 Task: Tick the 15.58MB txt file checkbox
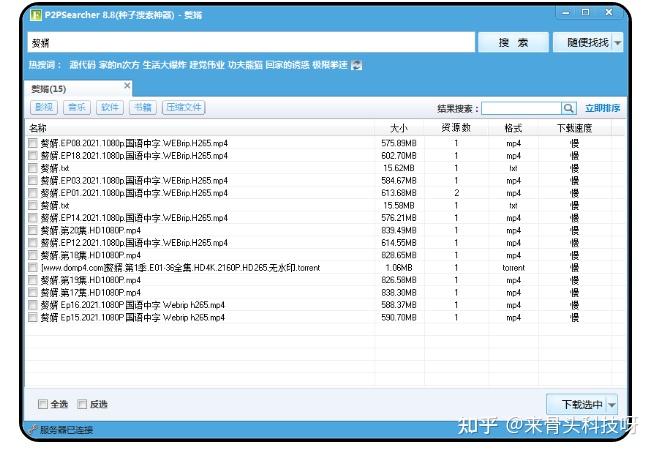click(x=33, y=205)
